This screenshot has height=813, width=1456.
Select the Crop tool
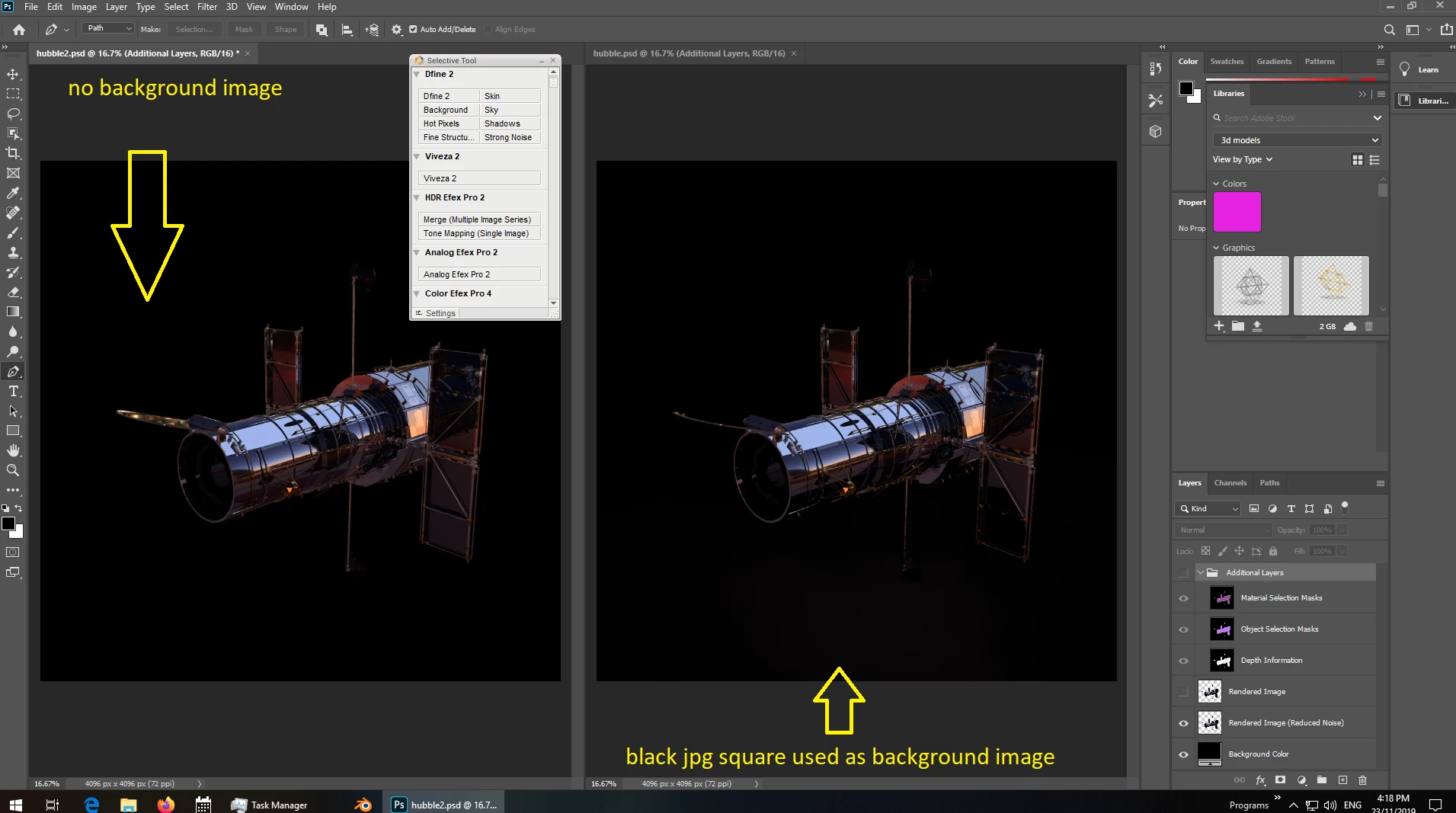(13, 153)
